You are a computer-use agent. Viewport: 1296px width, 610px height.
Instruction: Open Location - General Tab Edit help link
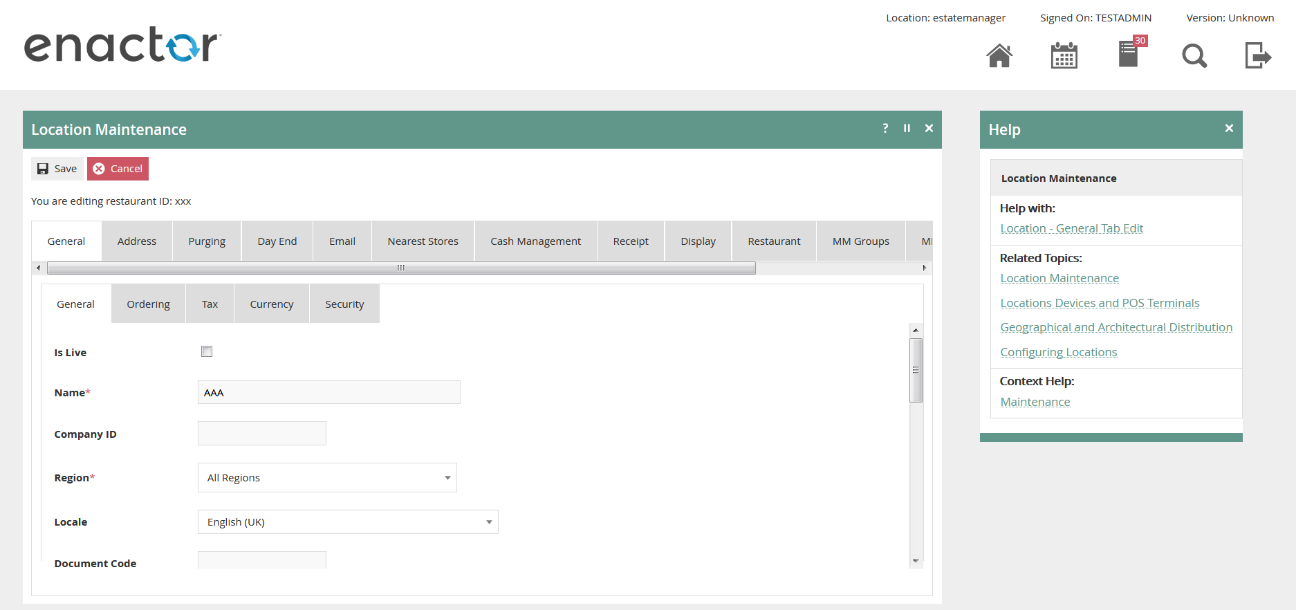click(x=1072, y=228)
